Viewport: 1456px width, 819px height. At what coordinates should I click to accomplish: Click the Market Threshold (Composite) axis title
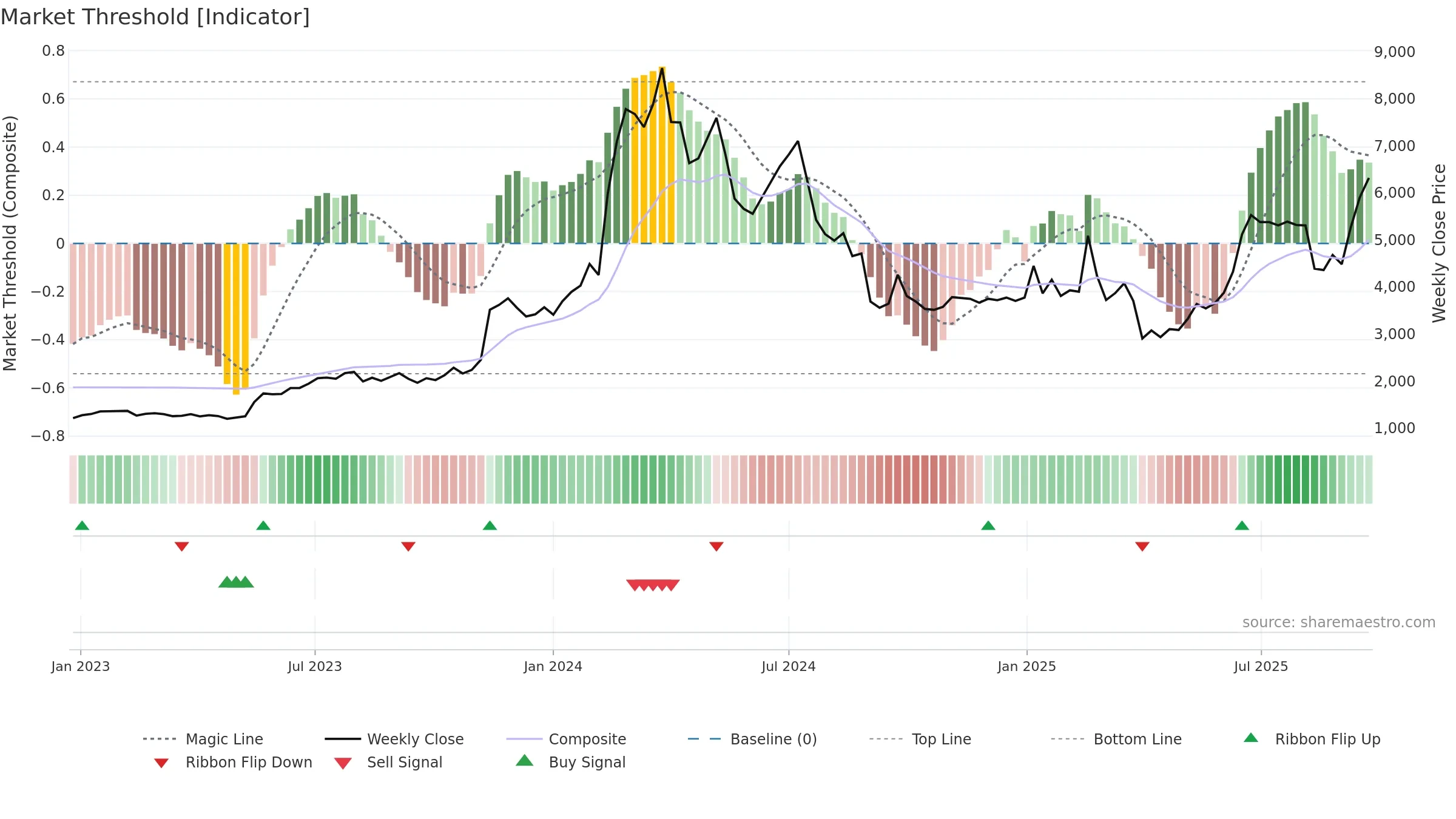(x=10, y=243)
